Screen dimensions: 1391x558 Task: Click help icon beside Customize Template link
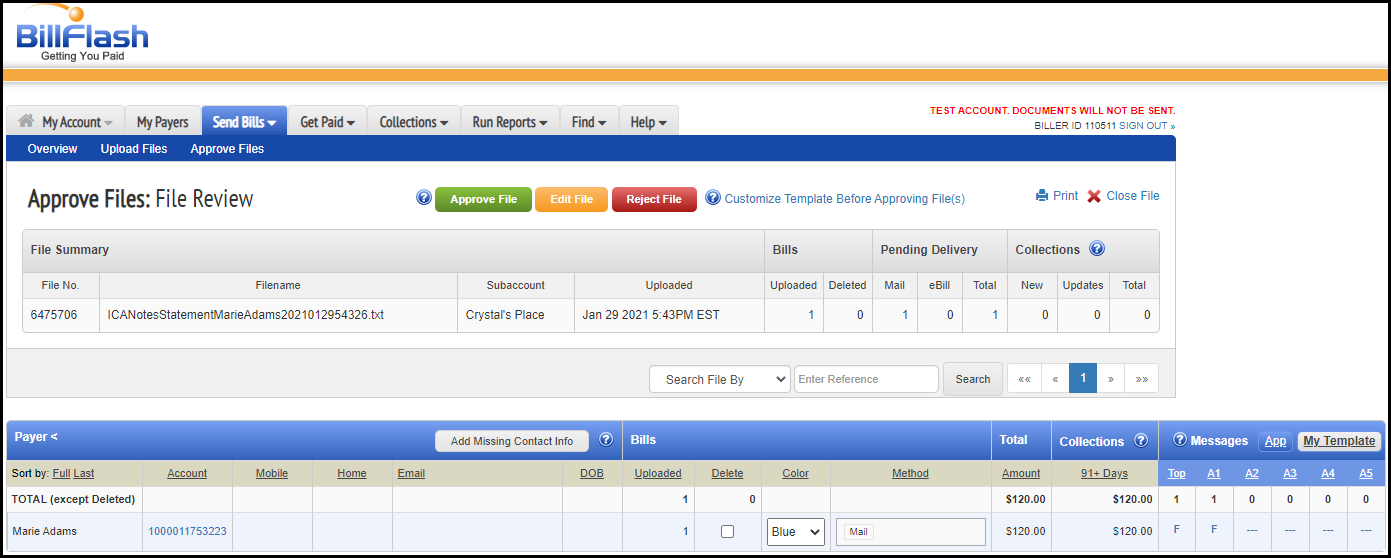click(713, 198)
